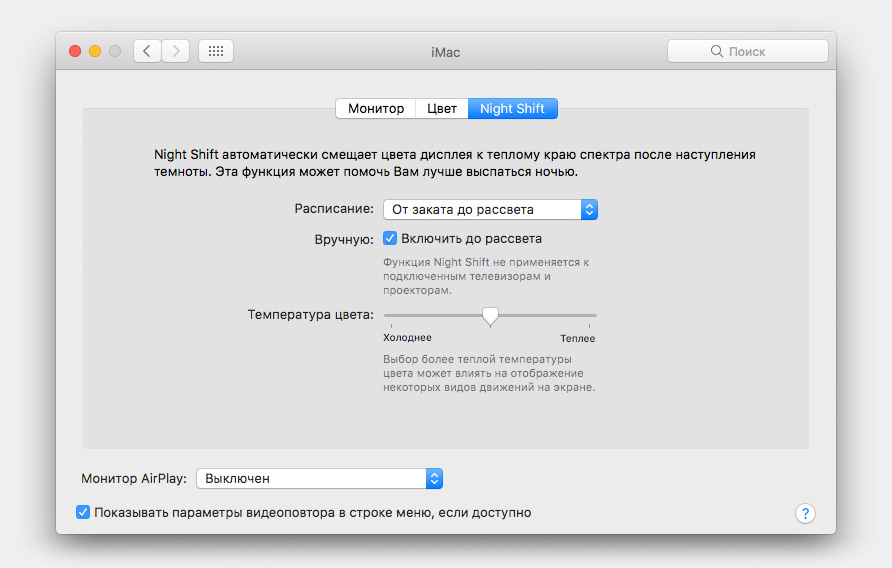Click the iMac window title
The image size is (892, 568).
click(445, 52)
